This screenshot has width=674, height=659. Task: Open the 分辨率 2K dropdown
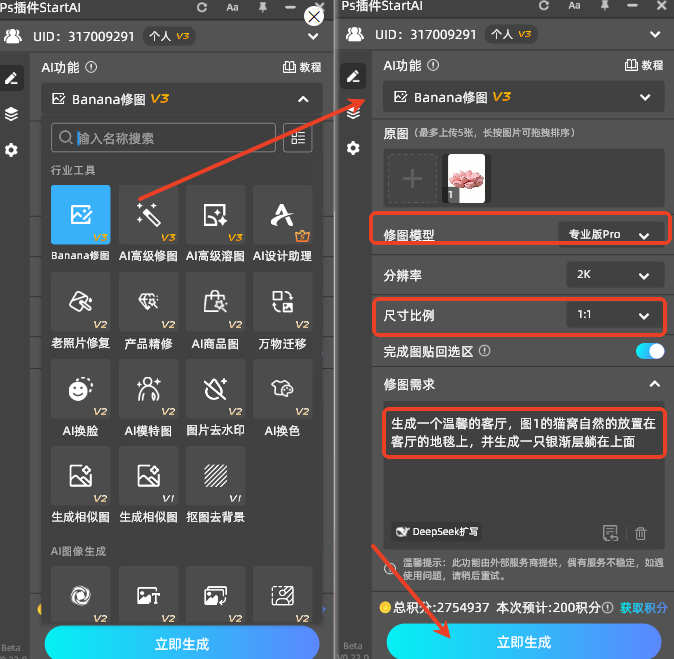pyautogui.click(x=616, y=275)
